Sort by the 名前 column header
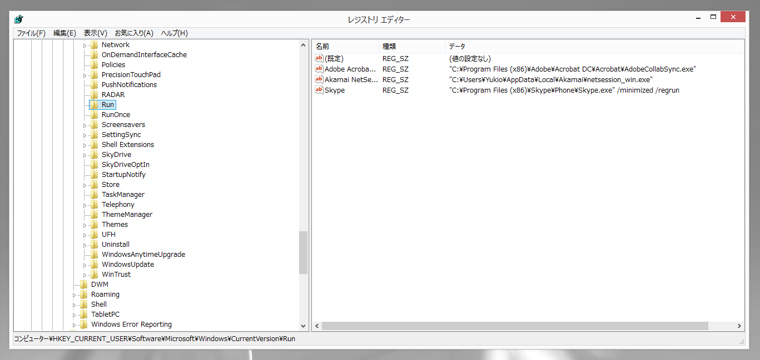 (345, 47)
